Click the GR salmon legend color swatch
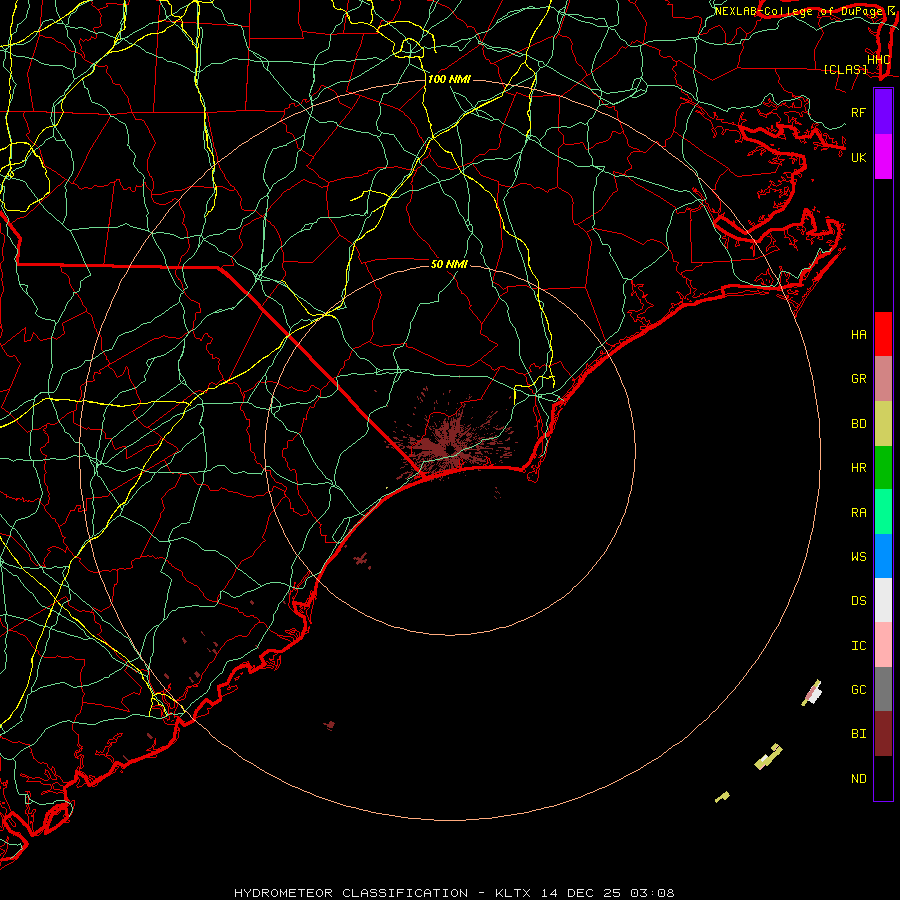Image resolution: width=900 pixels, height=900 pixels. click(x=883, y=379)
